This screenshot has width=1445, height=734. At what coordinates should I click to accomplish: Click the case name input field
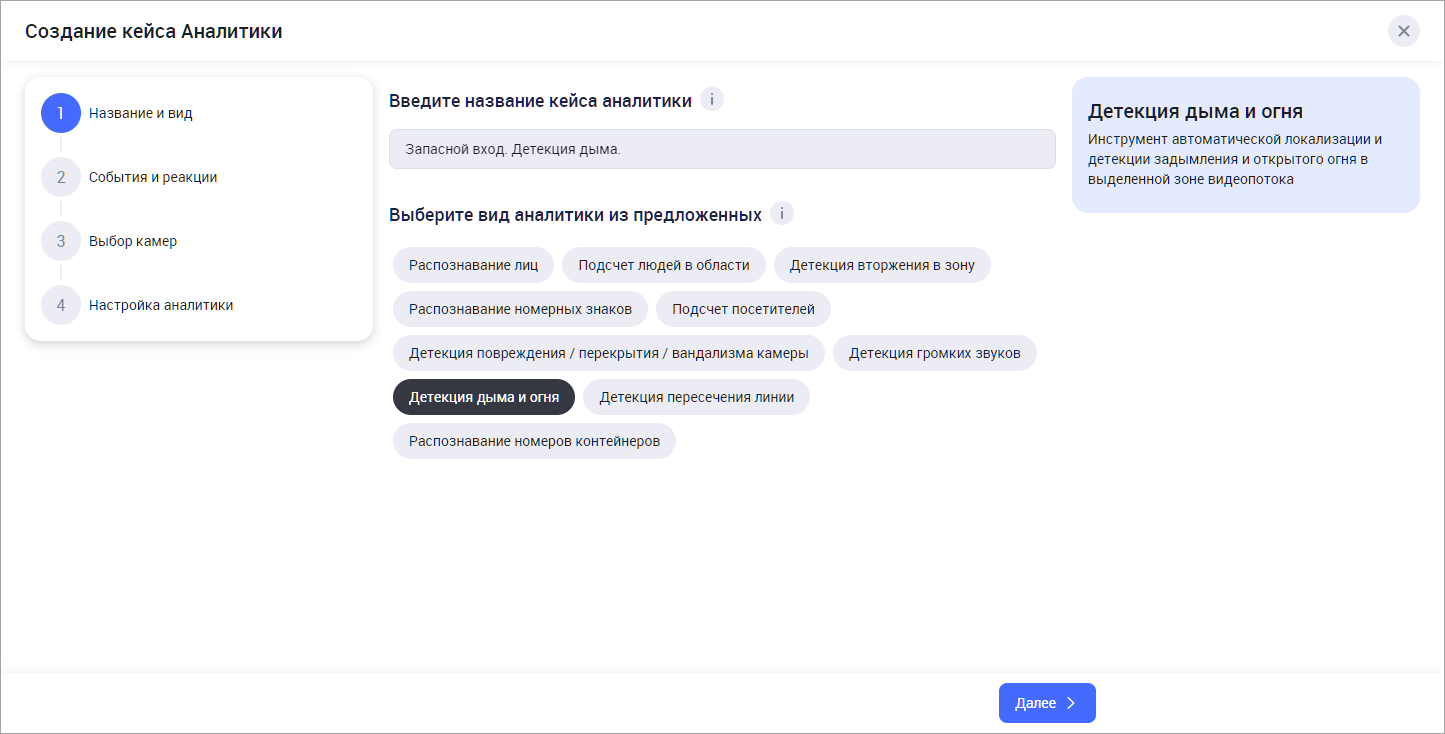pyautogui.click(x=721, y=149)
